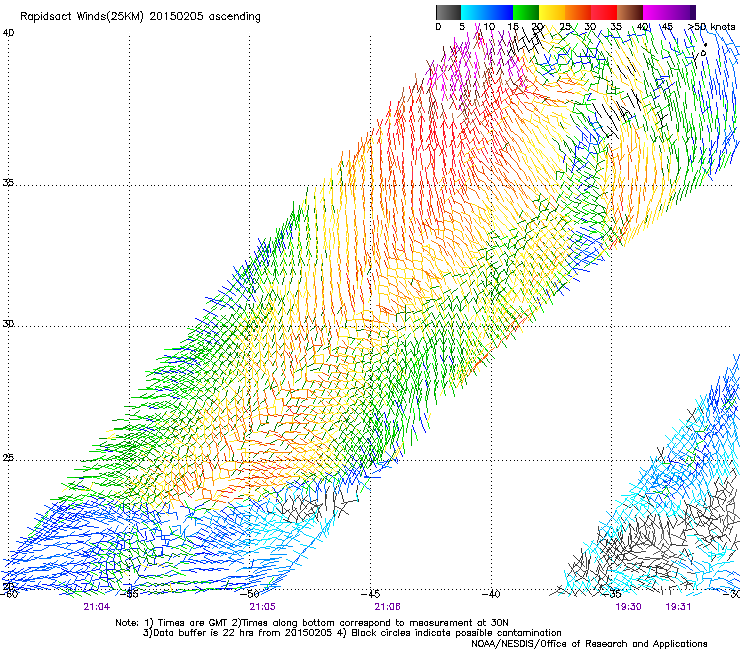Image resolution: width=740 pixels, height=650 pixels.
Task: Click the '>50 knots' legend label
Action: point(711,26)
